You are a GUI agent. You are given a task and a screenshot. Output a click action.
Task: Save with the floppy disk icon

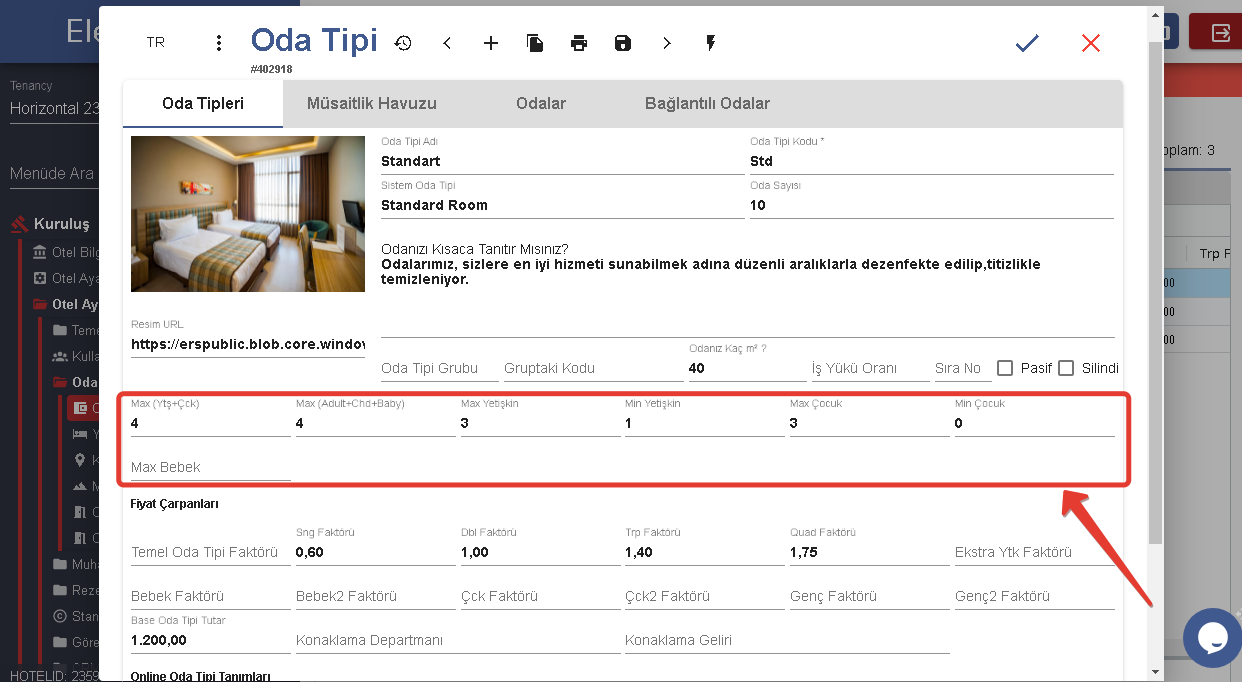pyautogui.click(x=623, y=43)
